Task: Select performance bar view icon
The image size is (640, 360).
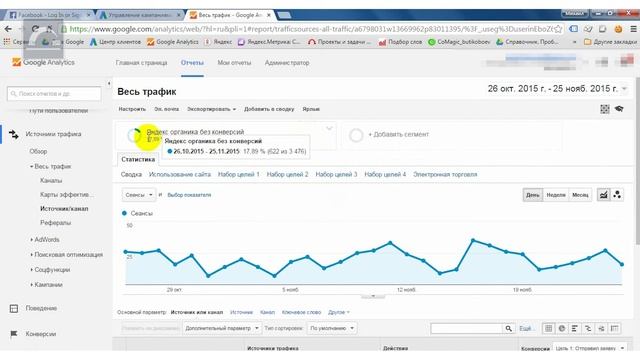Action: (575, 328)
